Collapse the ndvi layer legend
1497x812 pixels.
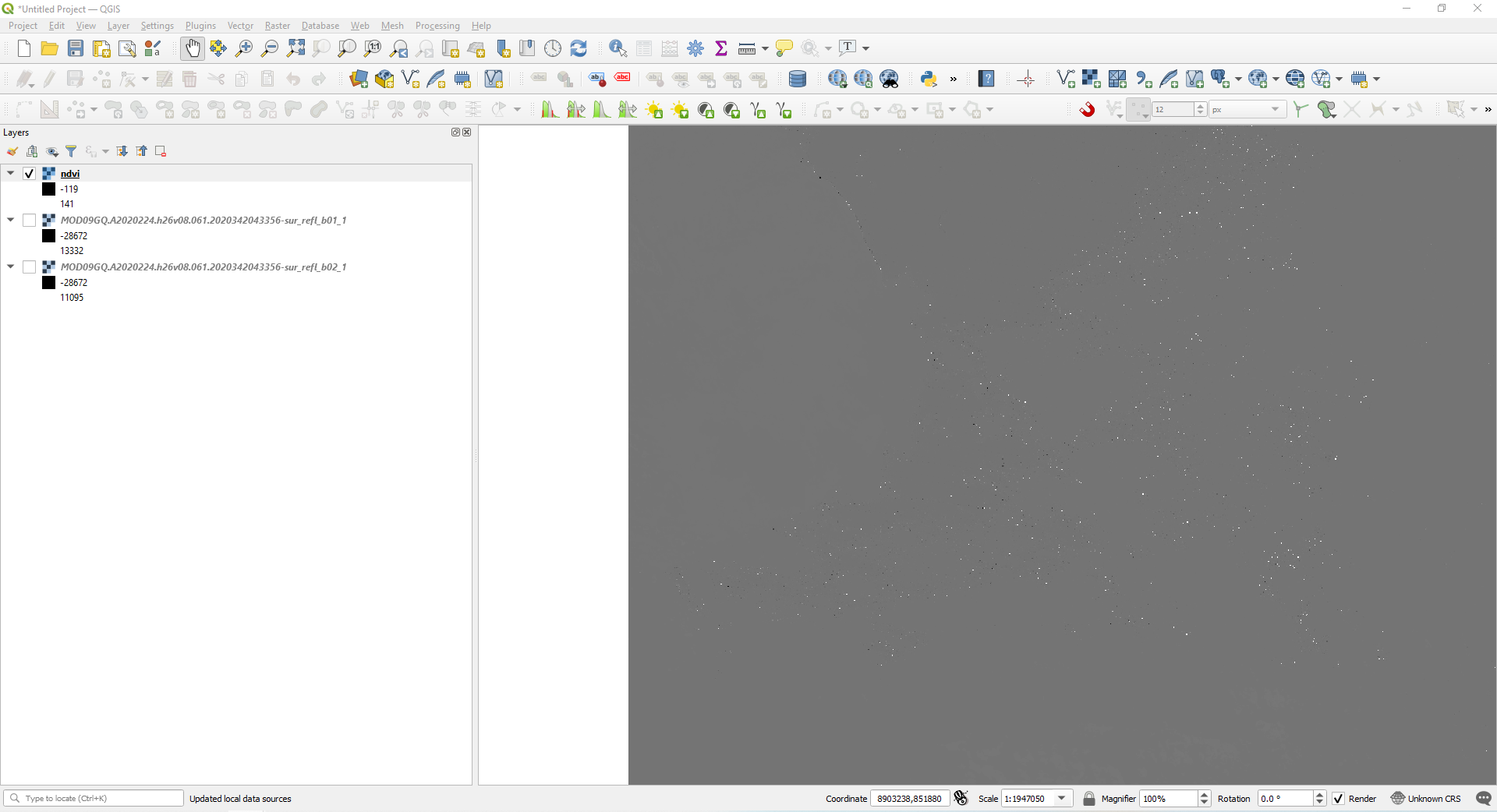10,174
